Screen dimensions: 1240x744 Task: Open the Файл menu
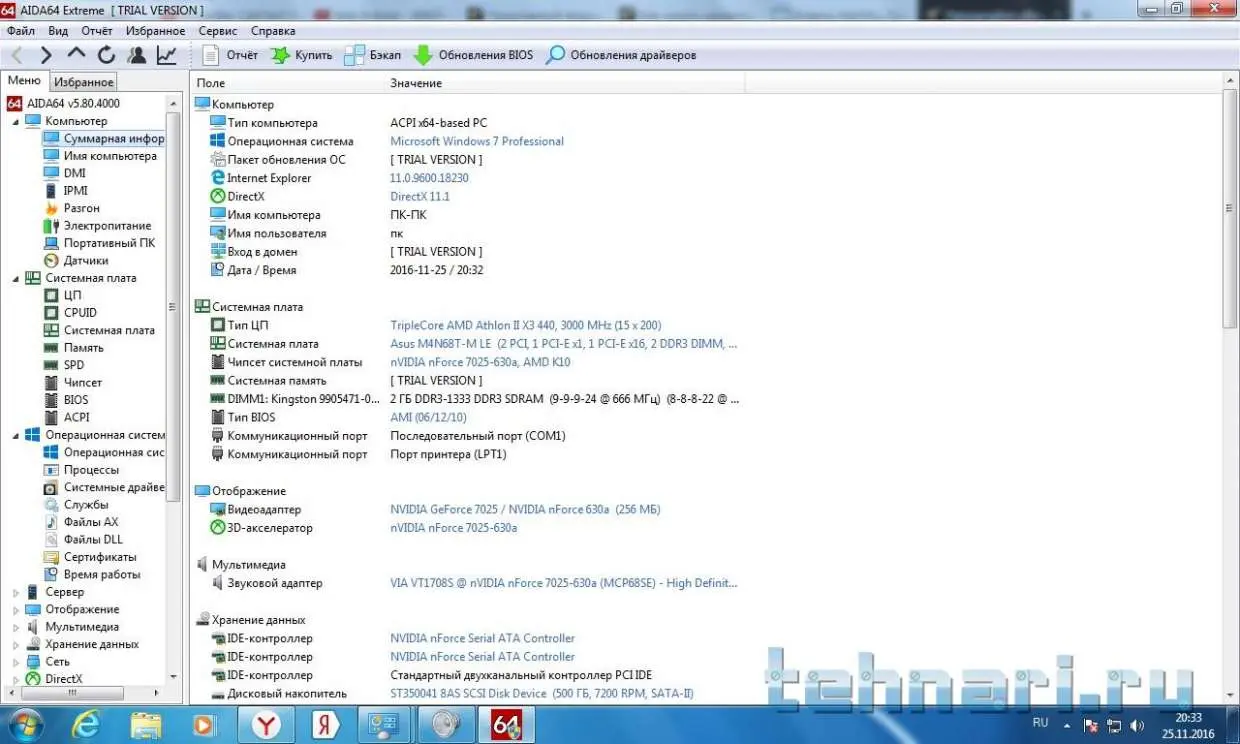coord(21,31)
